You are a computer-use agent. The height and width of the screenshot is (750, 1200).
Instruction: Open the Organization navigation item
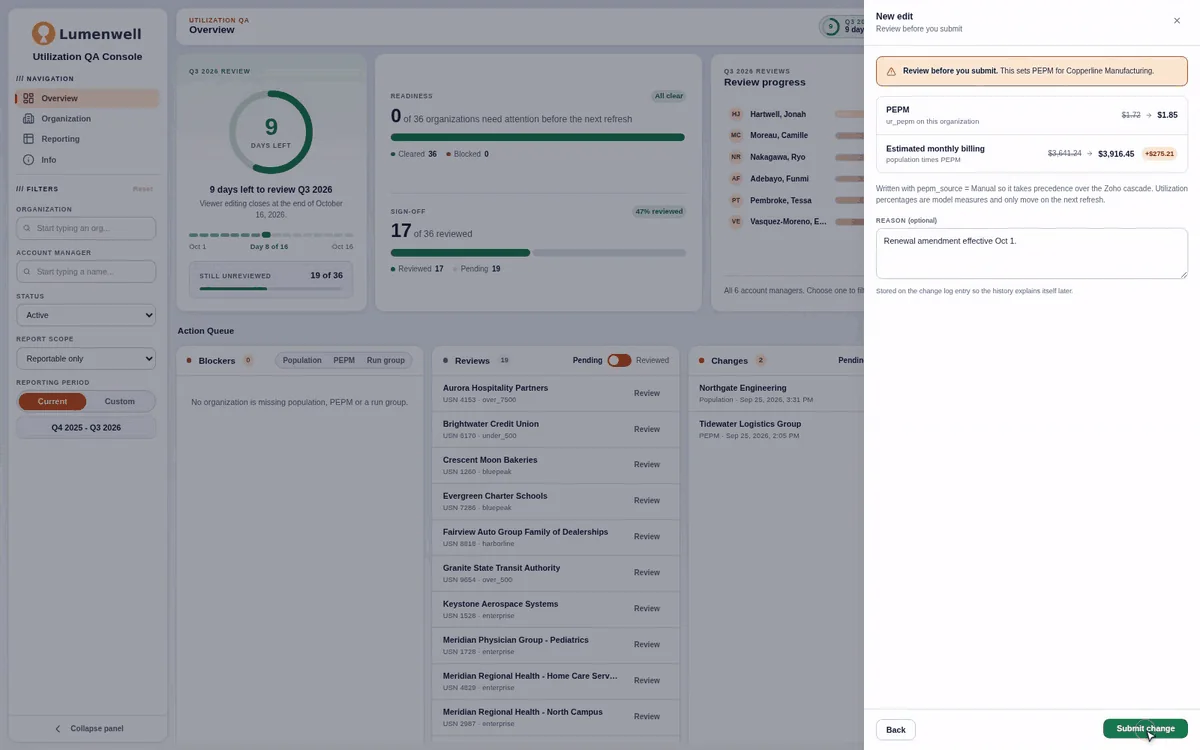[x=87, y=119]
